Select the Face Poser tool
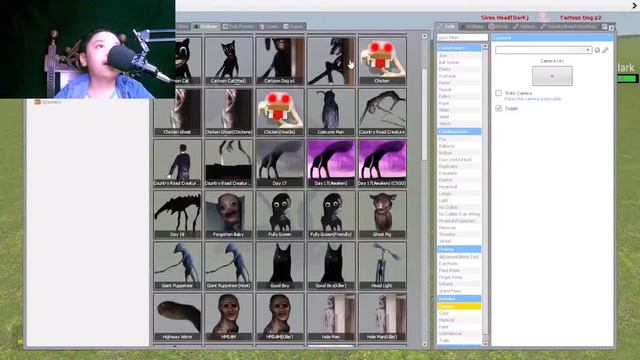The width and height of the screenshot is (640, 360). [459, 270]
